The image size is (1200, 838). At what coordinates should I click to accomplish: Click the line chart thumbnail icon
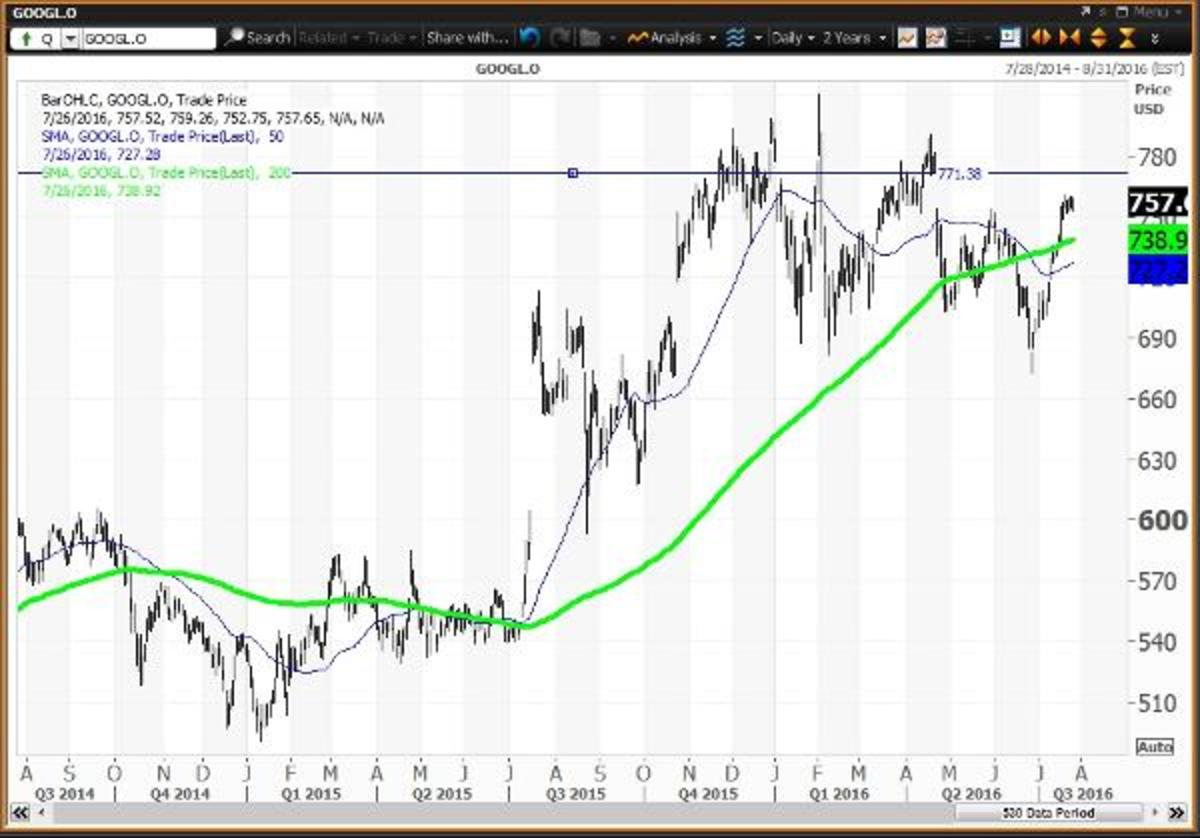click(908, 38)
